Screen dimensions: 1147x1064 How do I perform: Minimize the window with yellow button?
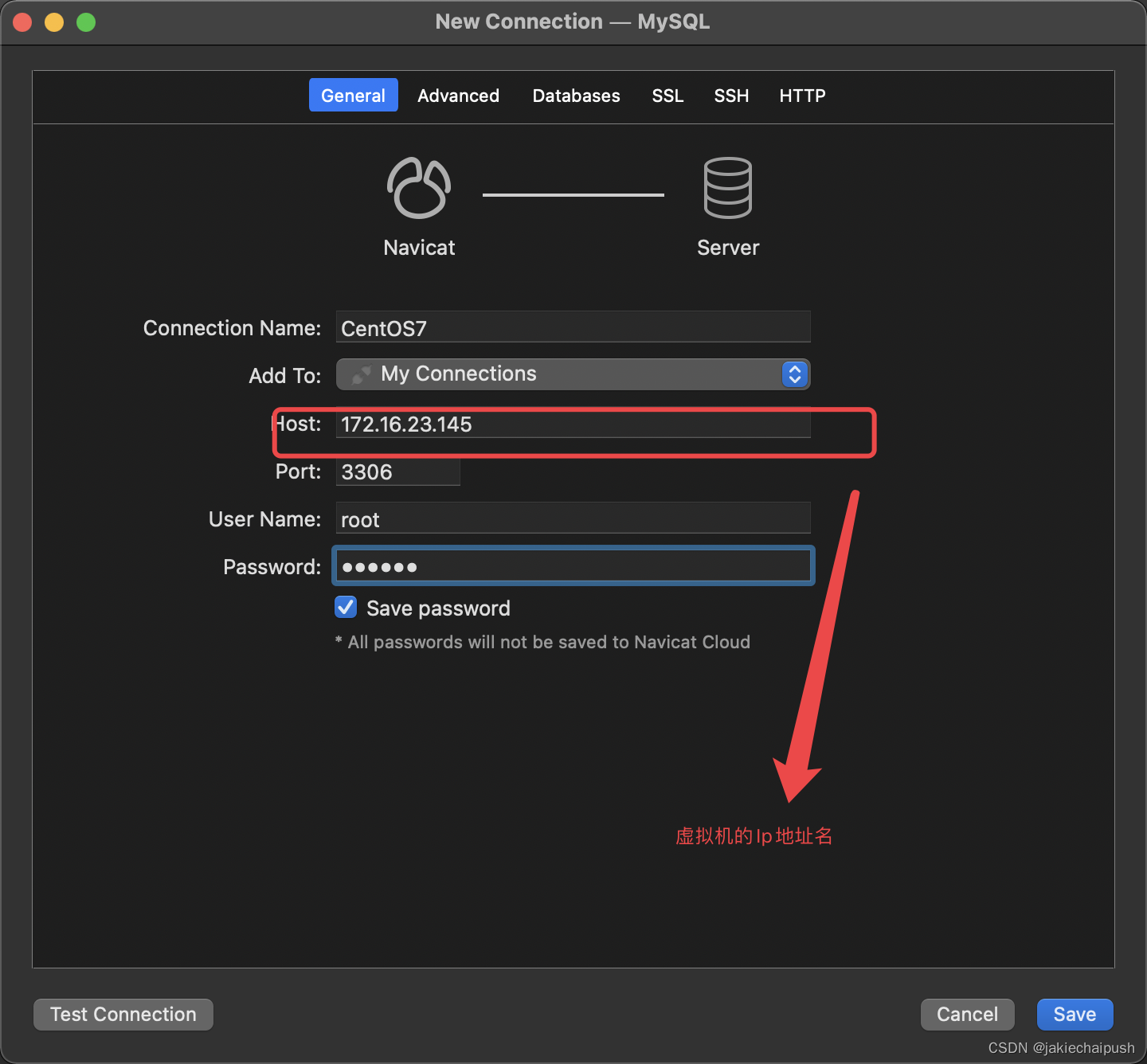point(54,22)
